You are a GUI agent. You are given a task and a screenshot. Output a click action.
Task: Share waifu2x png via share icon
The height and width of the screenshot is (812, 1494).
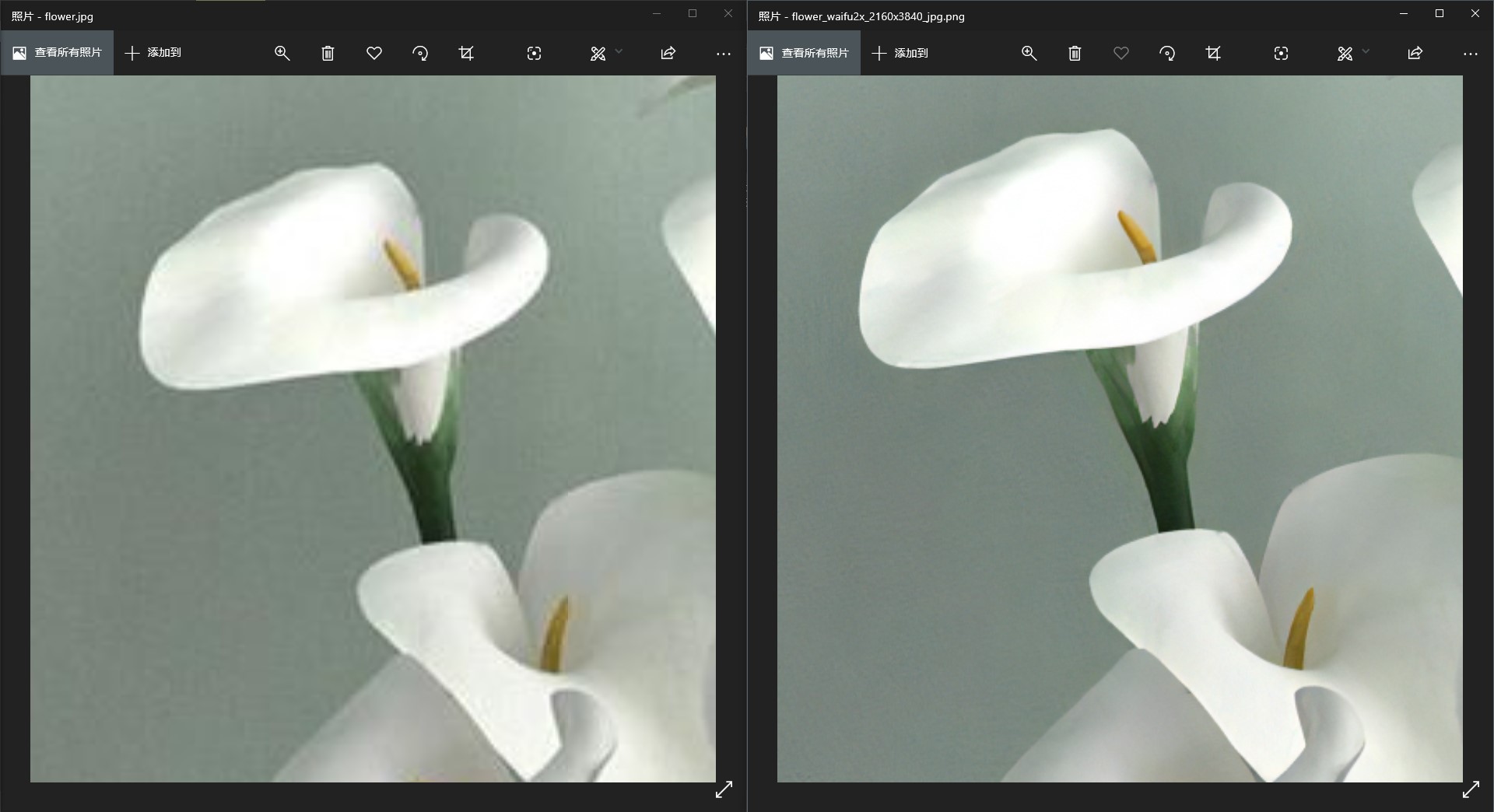(x=1415, y=53)
